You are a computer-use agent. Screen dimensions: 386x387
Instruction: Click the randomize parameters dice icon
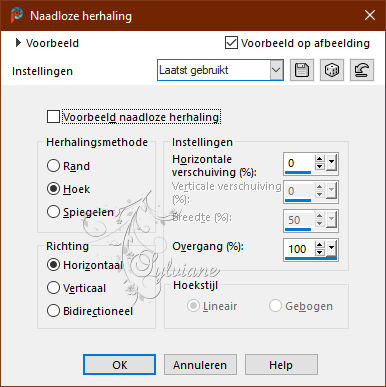pos(332,70)
